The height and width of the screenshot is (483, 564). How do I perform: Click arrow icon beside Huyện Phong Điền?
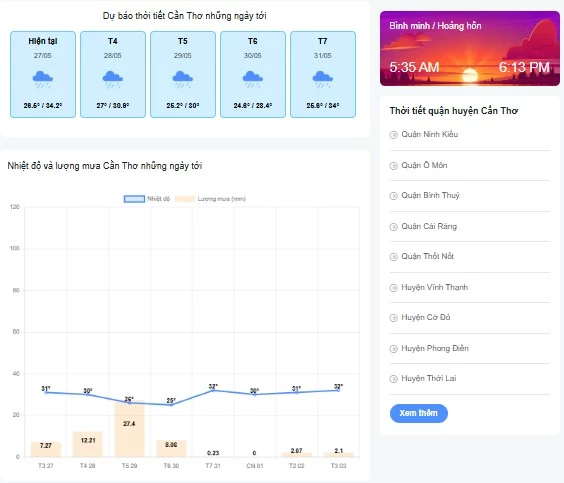tap(394, 349)
